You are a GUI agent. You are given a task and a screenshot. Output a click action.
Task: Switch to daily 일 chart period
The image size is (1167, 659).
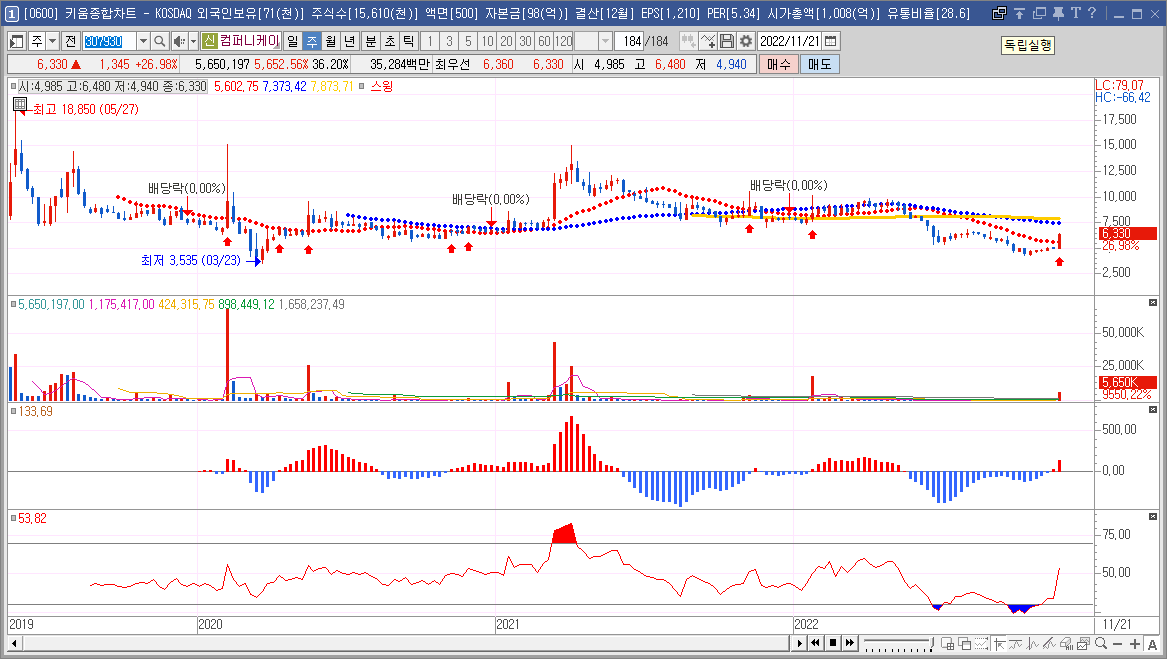click(x=293, y=42)
